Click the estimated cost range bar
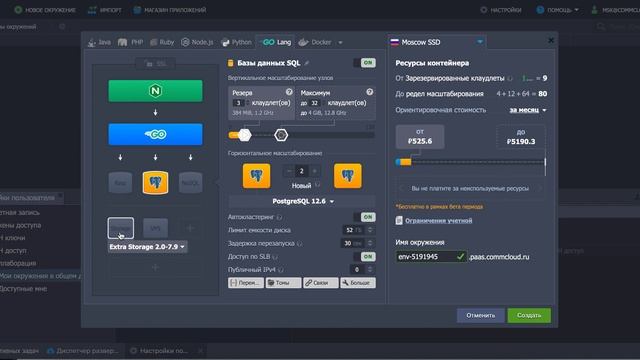 [x=470, y=162]
